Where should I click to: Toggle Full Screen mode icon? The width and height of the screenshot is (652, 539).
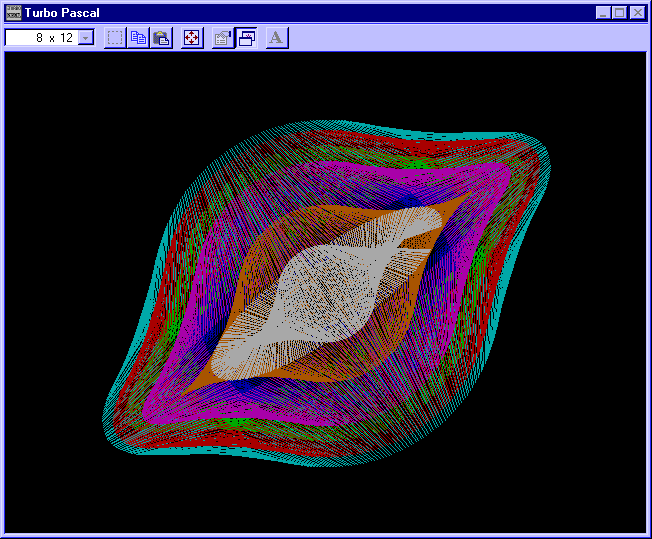pyautogui.click(x=192, y=38)
